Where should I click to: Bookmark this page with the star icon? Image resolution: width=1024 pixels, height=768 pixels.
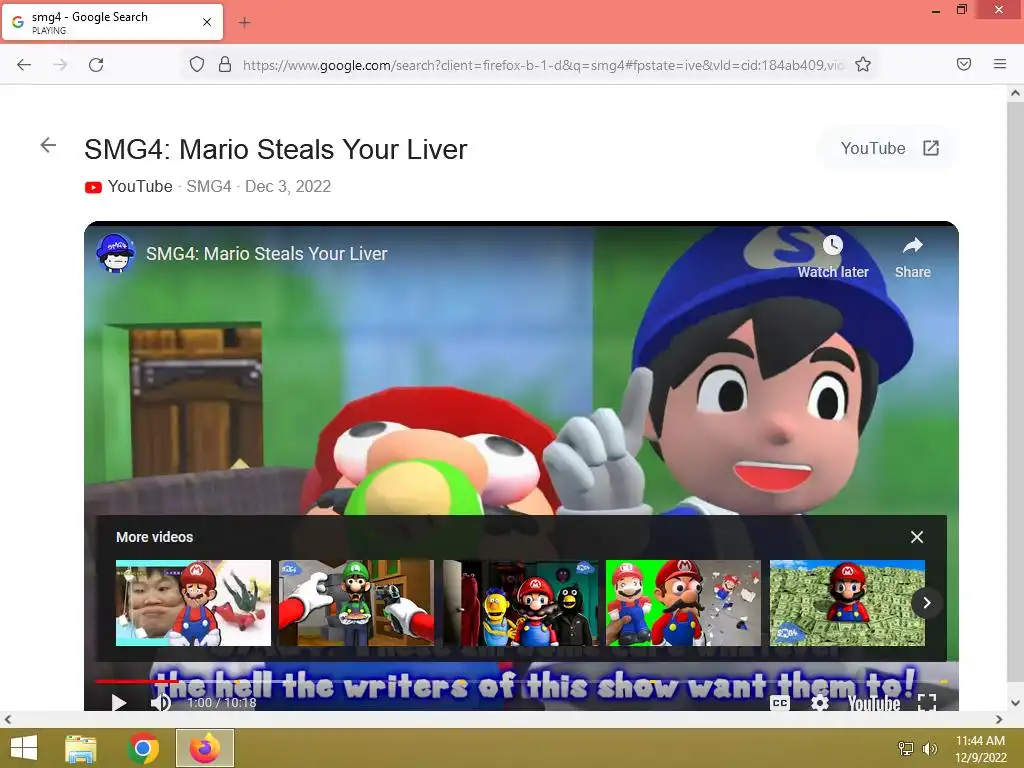[x=863, y=64]
